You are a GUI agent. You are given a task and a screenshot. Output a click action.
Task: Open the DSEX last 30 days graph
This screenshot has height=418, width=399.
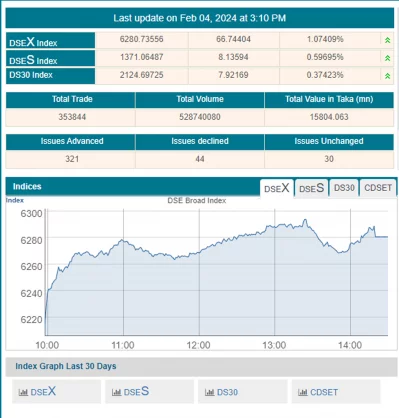[x=43, y=392]
